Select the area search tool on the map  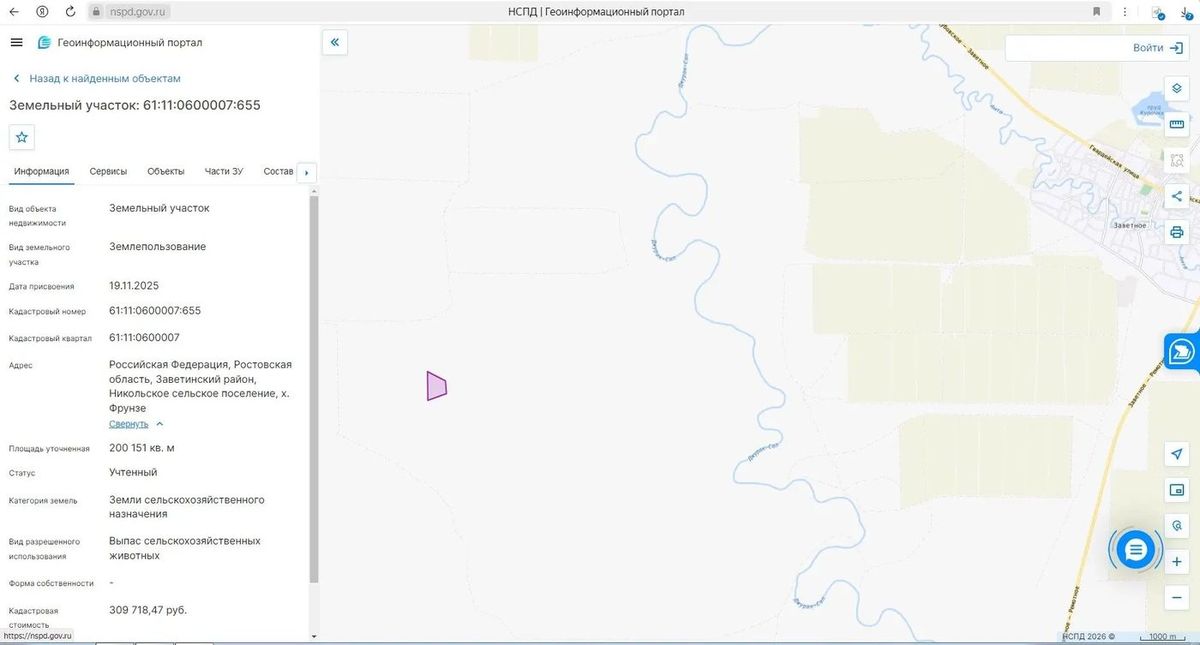pyautogui.click(x=1177, y=160)
